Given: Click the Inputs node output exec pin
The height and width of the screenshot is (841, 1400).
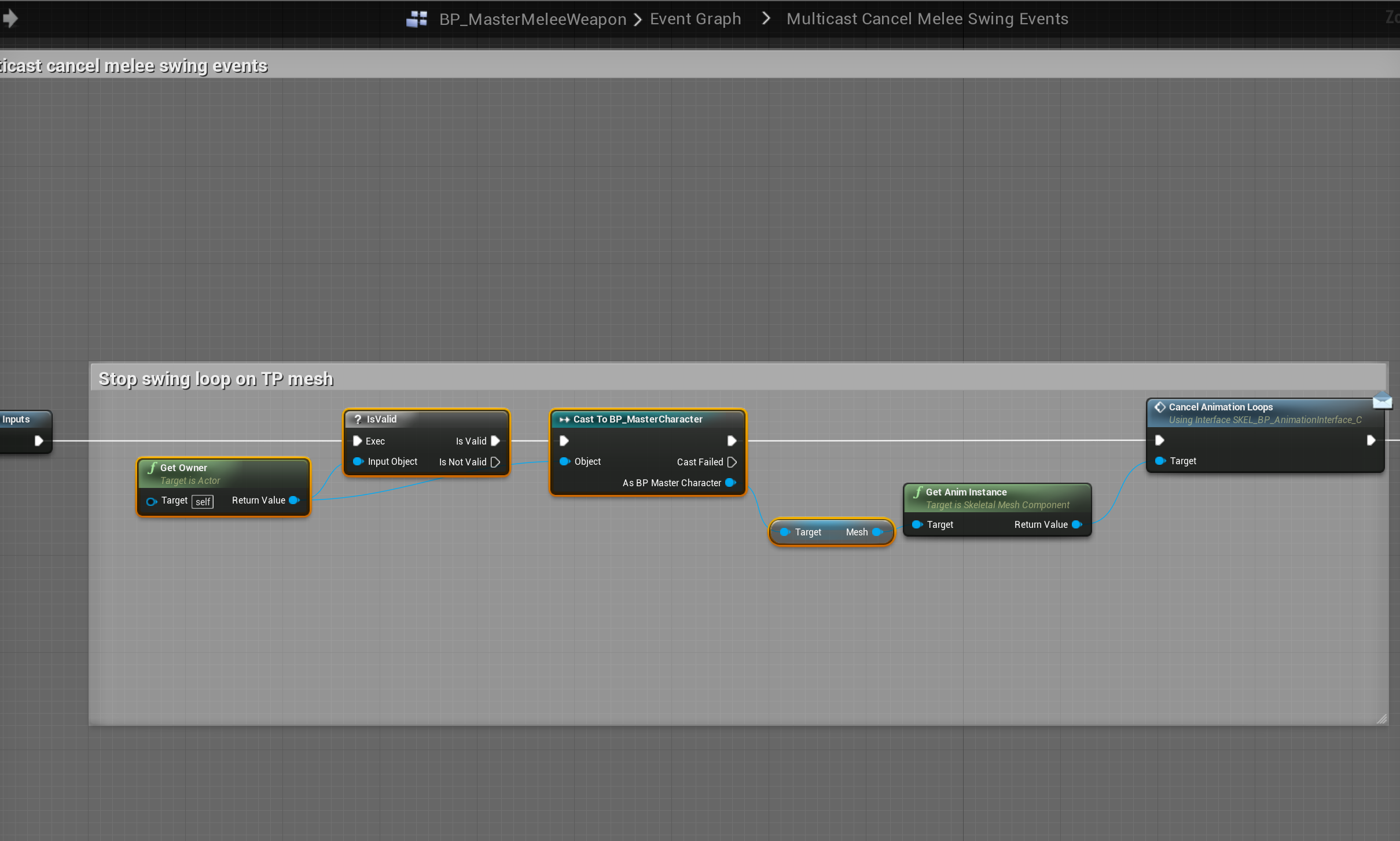Looking at the screenshot, I should [39, 440].
